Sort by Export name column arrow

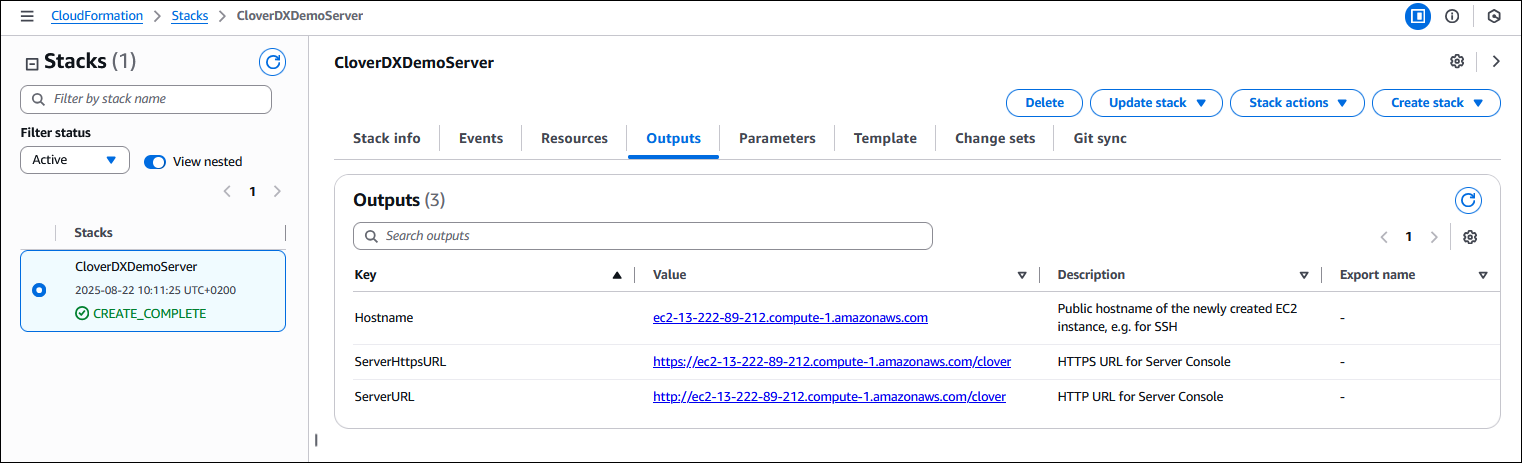(x=1483, y=275)
